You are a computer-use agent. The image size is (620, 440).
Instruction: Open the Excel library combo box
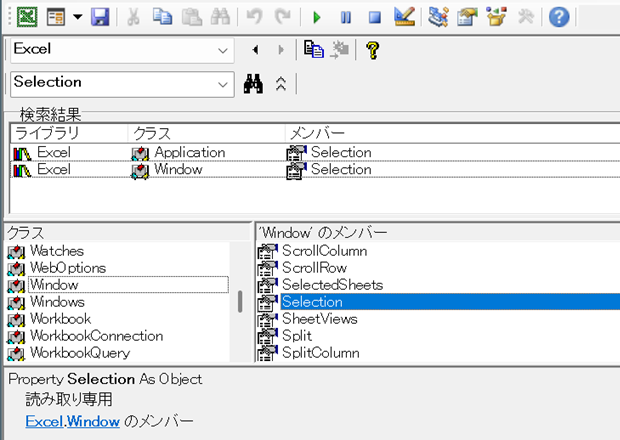pyautogui.click(x=122, y=50)
